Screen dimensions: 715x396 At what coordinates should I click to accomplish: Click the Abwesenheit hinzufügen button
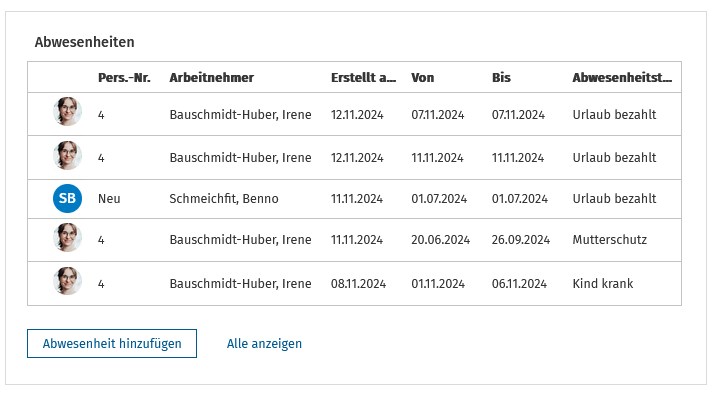[112, 344]
